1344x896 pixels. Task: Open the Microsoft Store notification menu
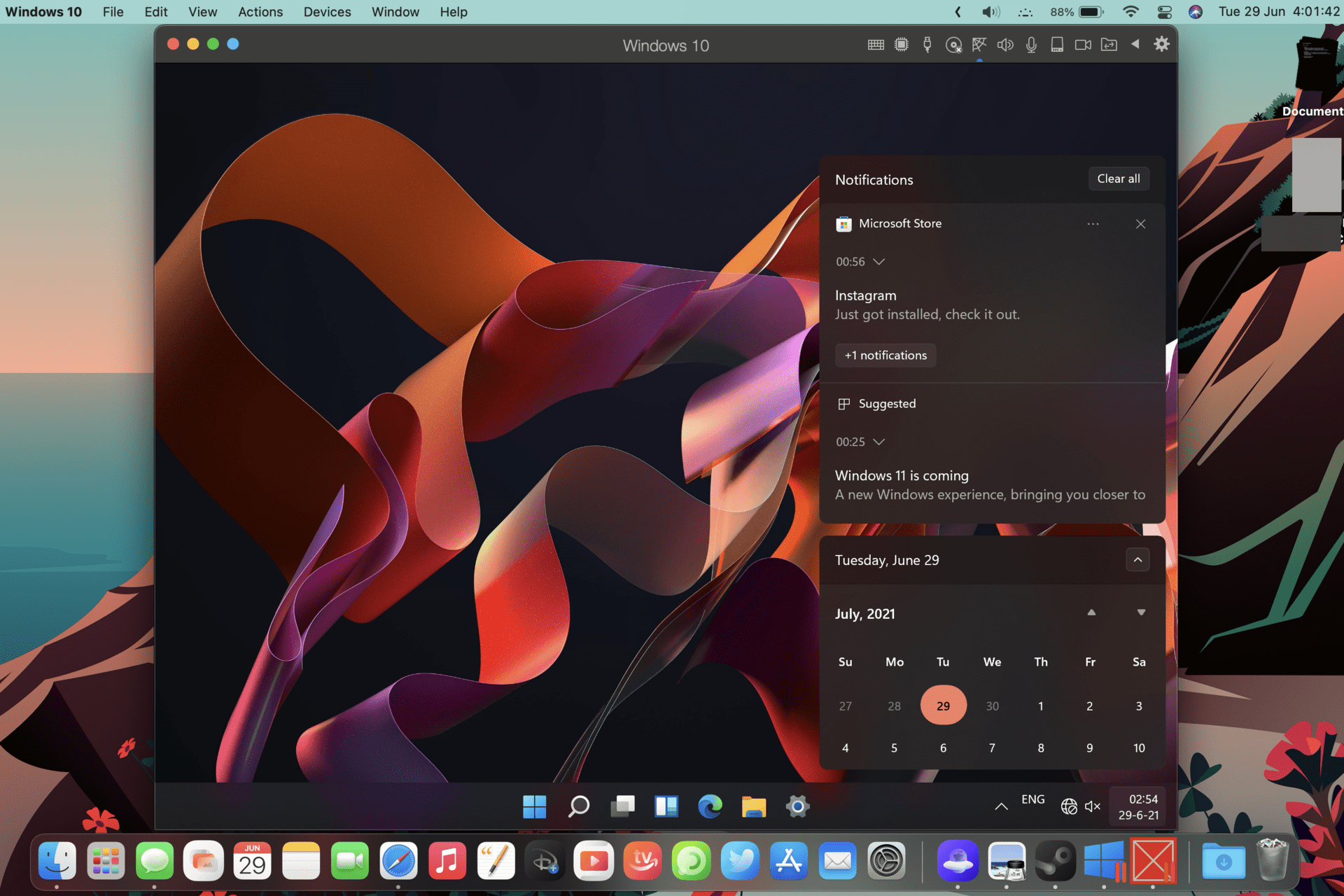click(x=1093, y=223)
